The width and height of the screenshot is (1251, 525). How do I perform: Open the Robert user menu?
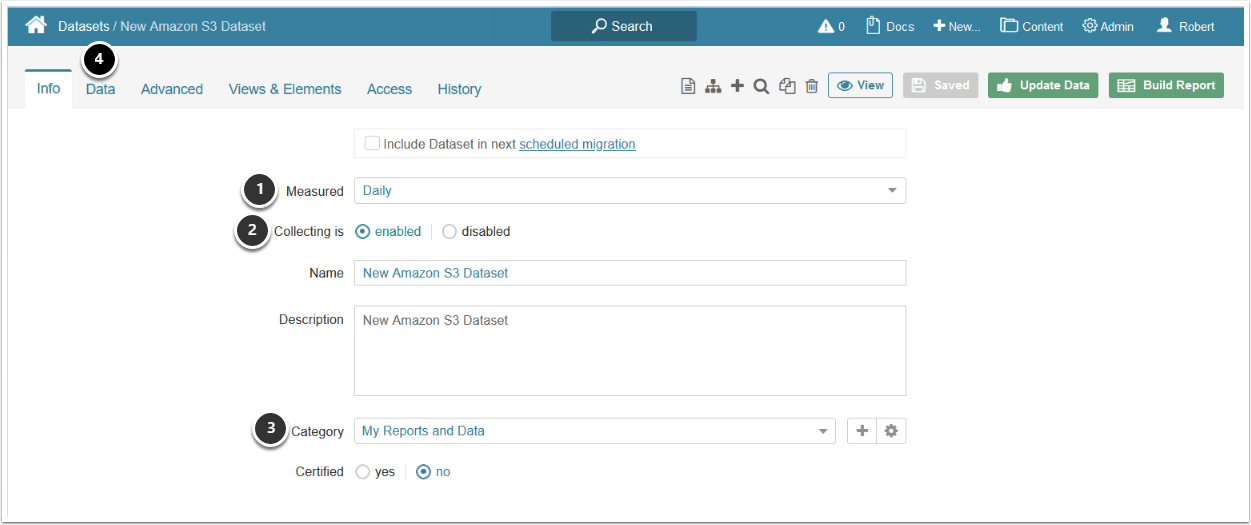(1186, 26)
